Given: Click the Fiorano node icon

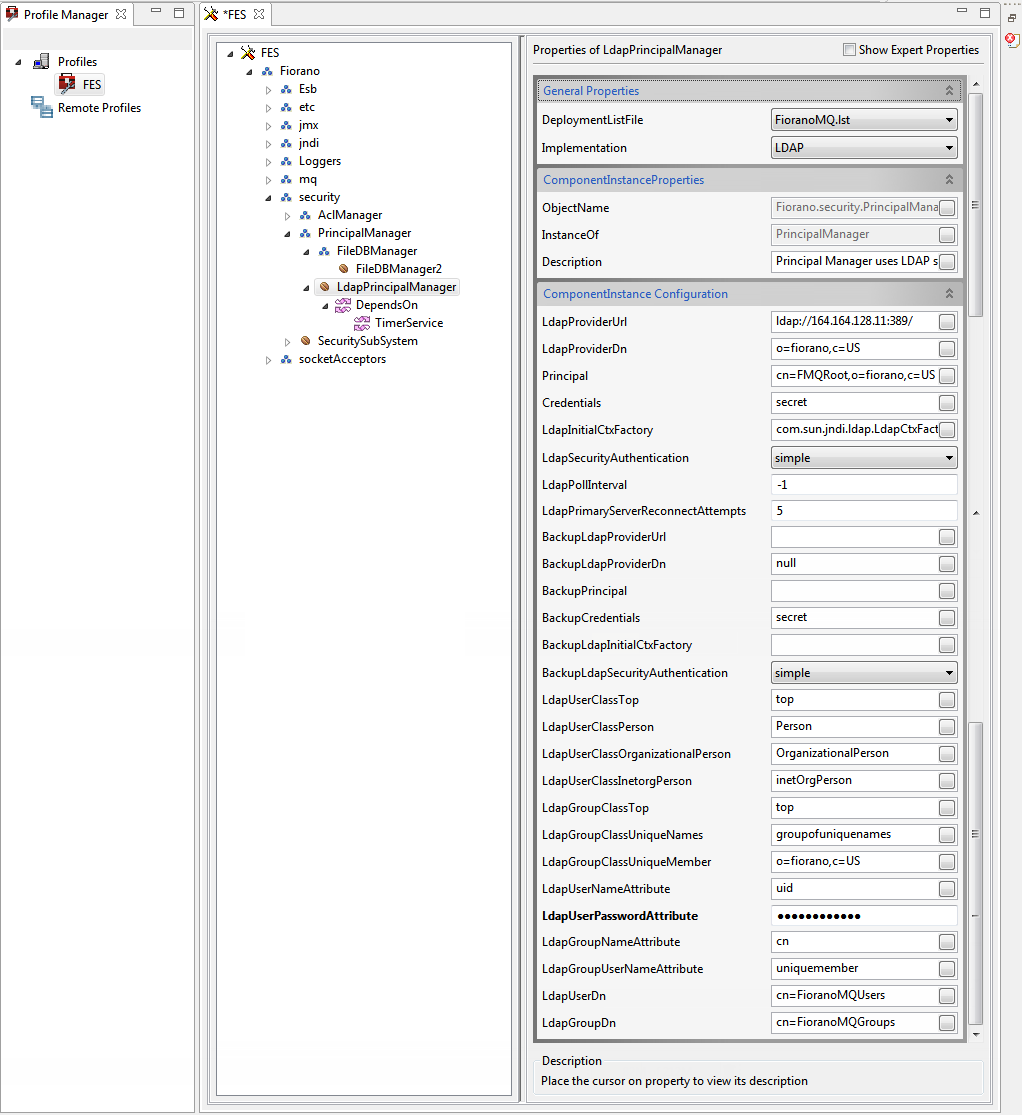Looking at the screenshot, I should click(267, 71).
